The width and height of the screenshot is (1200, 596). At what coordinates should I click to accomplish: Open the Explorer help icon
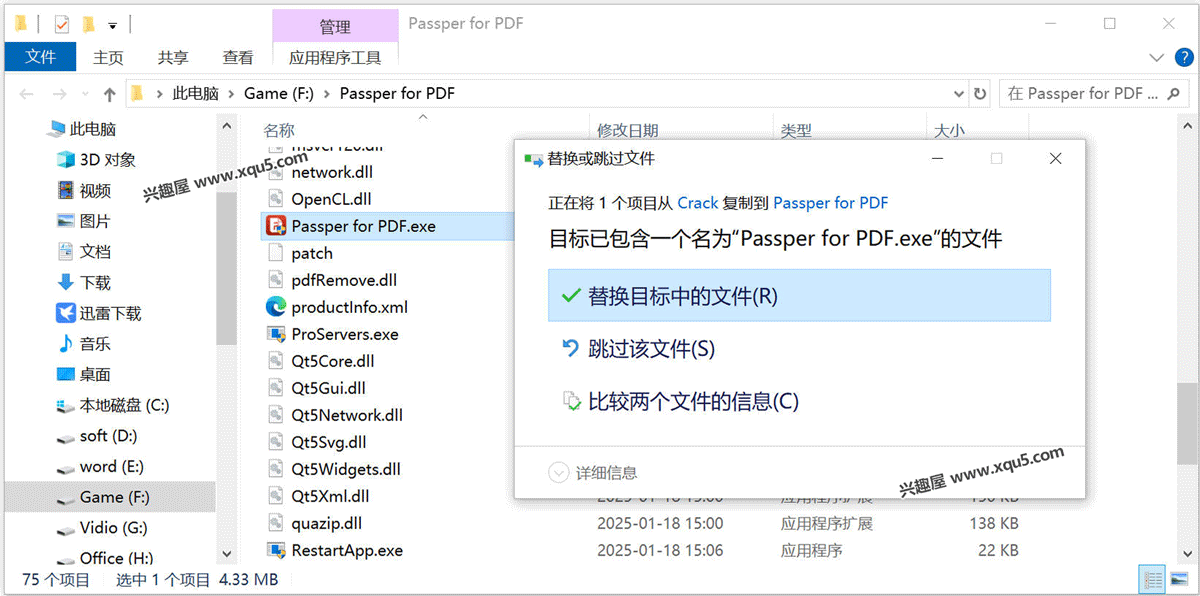(x=1182, y=57)
